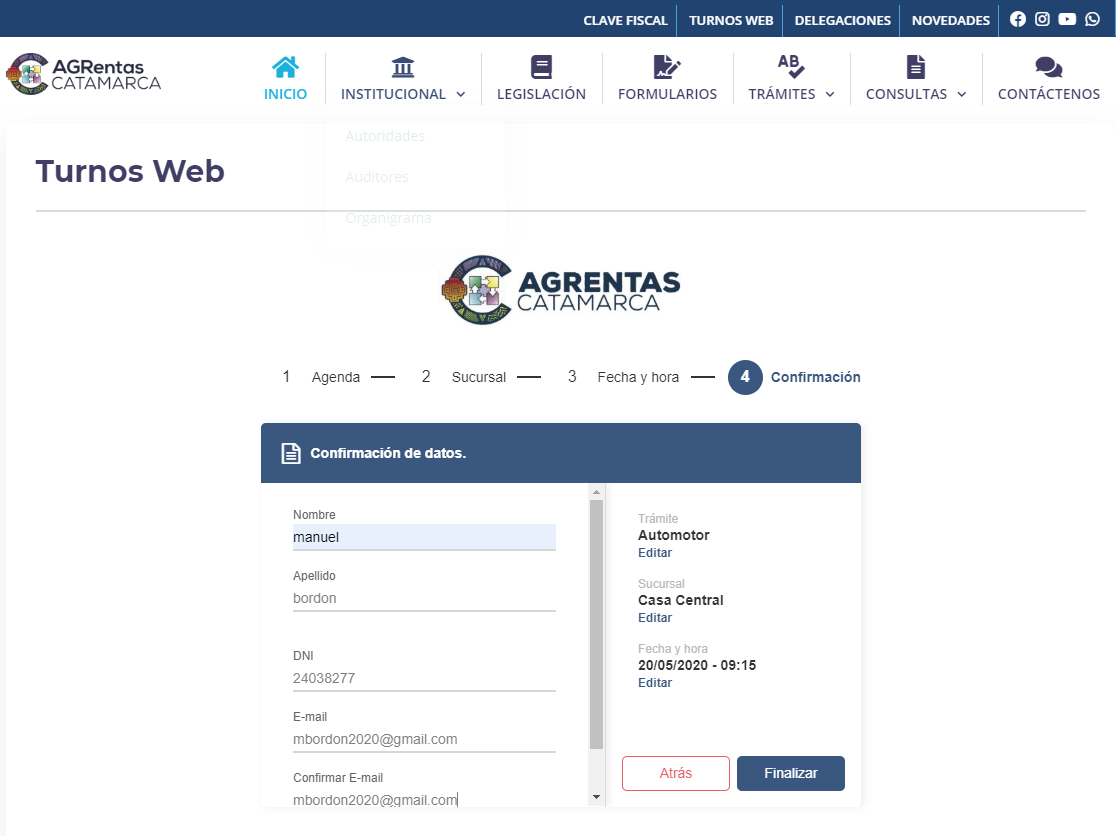Viewport: 1116px width, 836px height.
Task: Click the Contáctenos chat bubbles icon
Action: click(x=1048, y=67)
